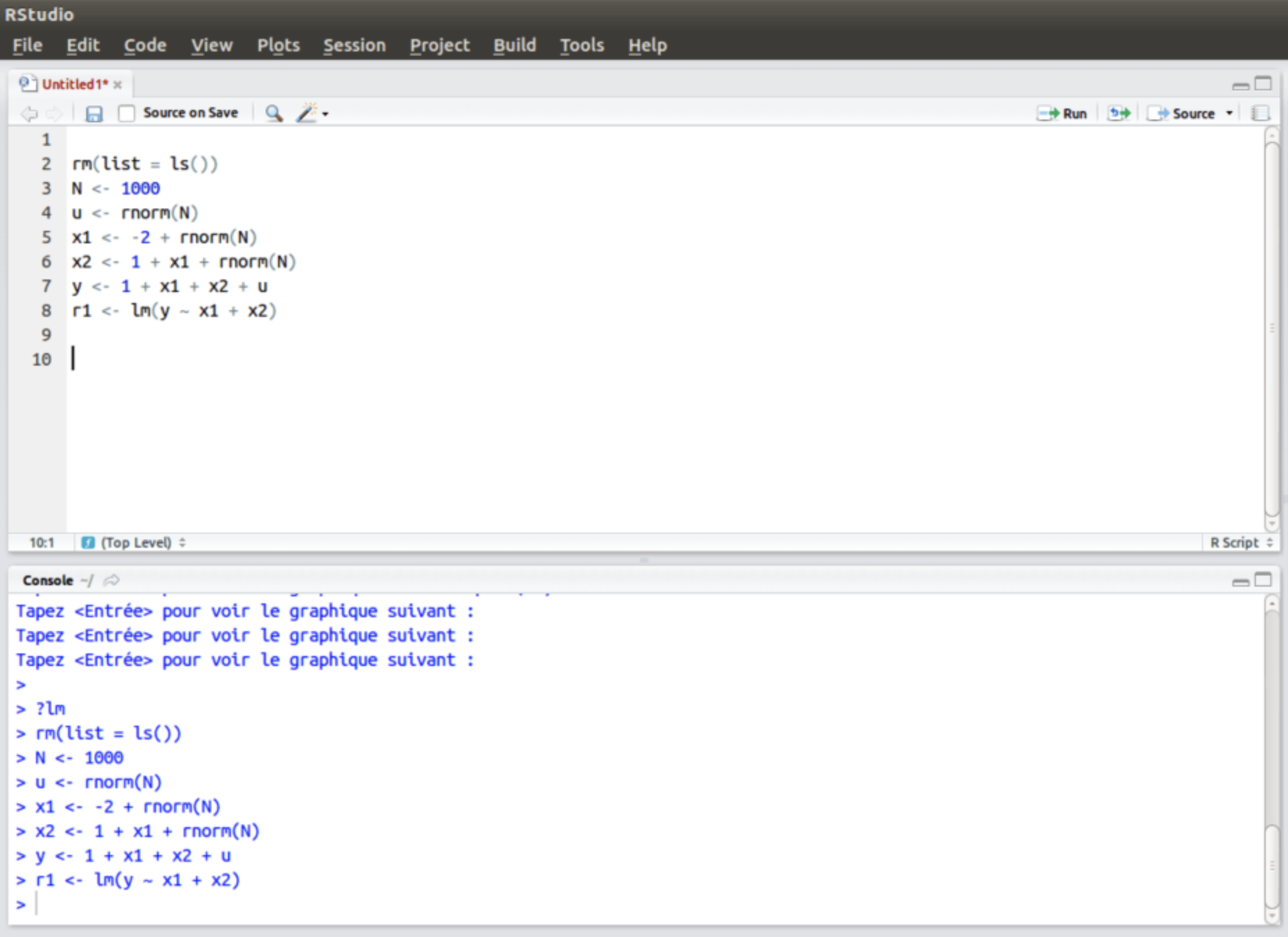Click the function icon beside (Top Level)

click(x=88, y=542)
